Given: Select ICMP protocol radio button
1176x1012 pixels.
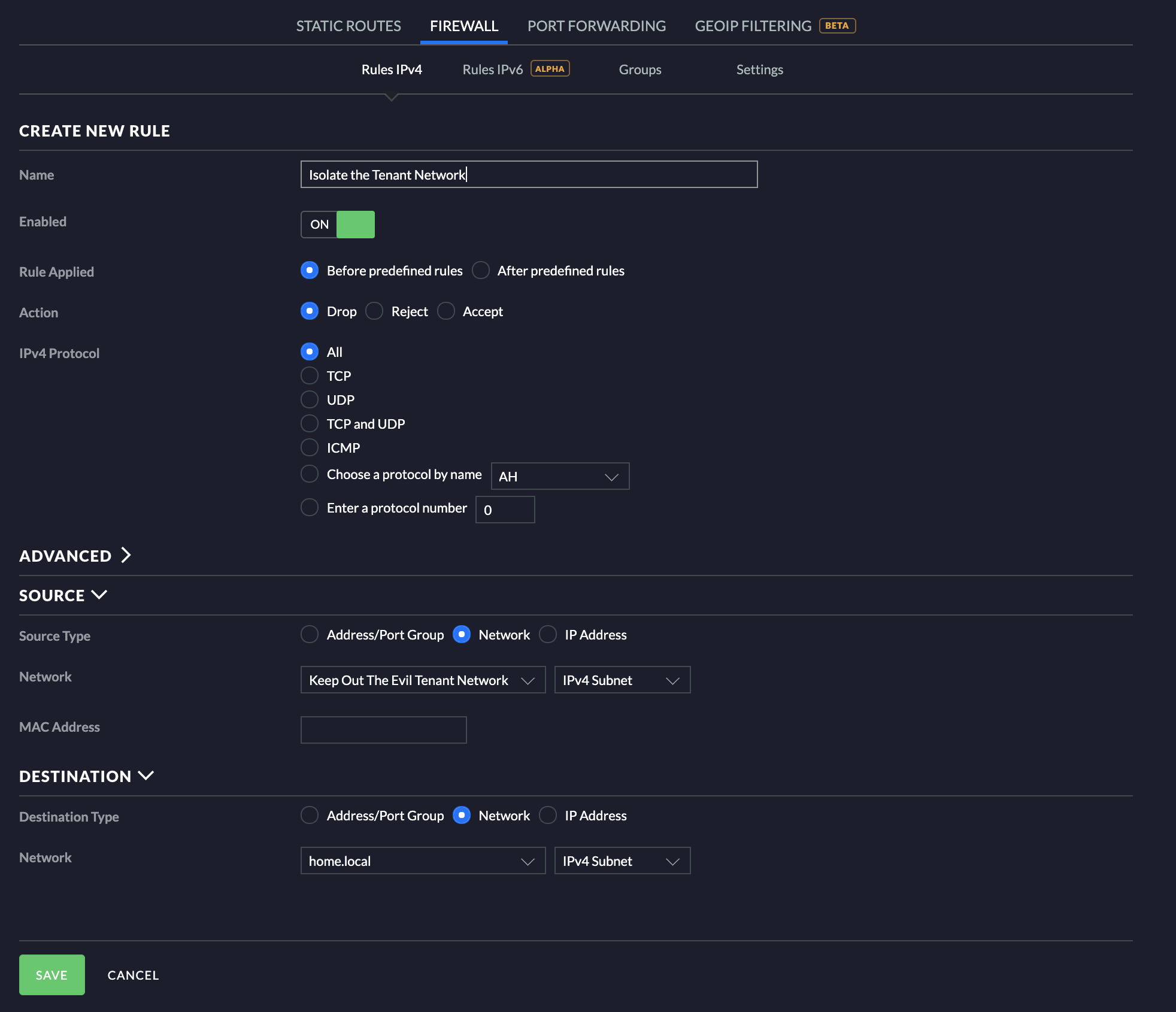Looking at the screenshot, I should click(x=310, y=448).
